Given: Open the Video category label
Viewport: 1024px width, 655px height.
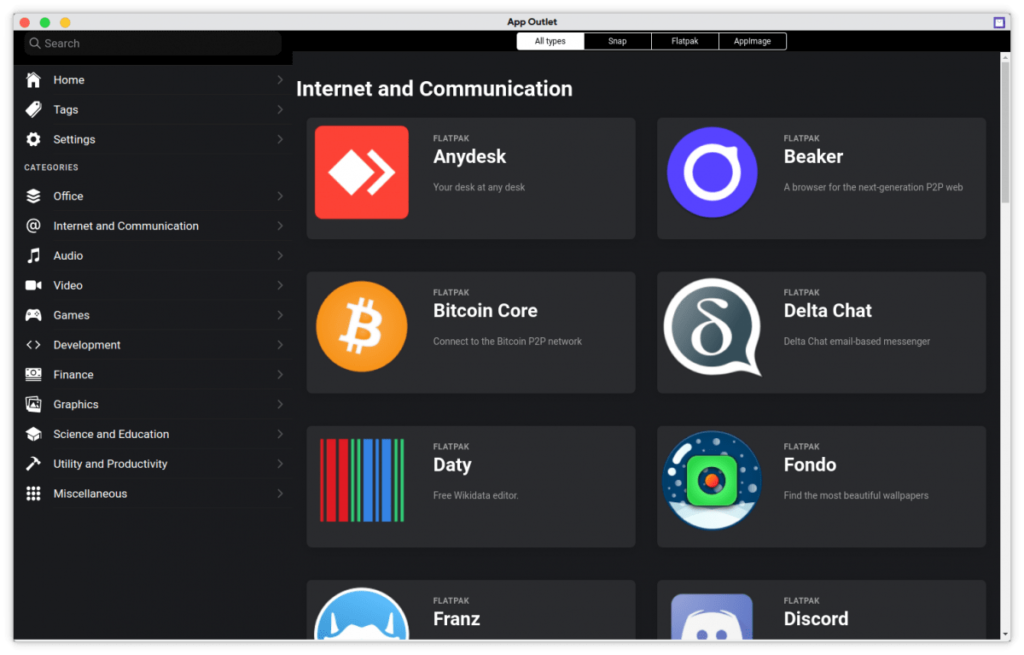Looking at the screenshot, I should pyautogui.click(x=68, y=285).
